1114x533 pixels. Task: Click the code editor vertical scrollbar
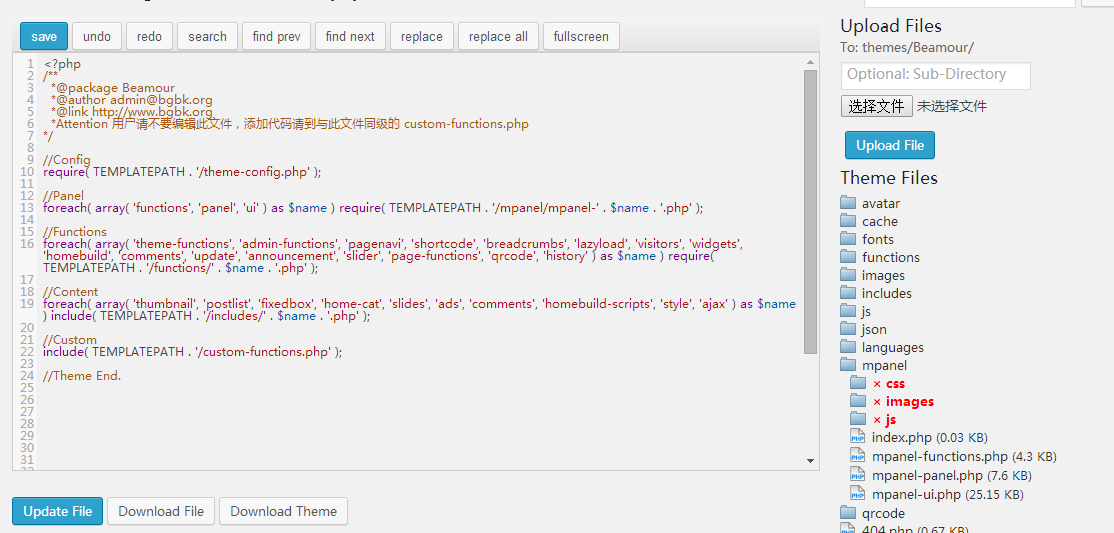[x=810, y=210]
